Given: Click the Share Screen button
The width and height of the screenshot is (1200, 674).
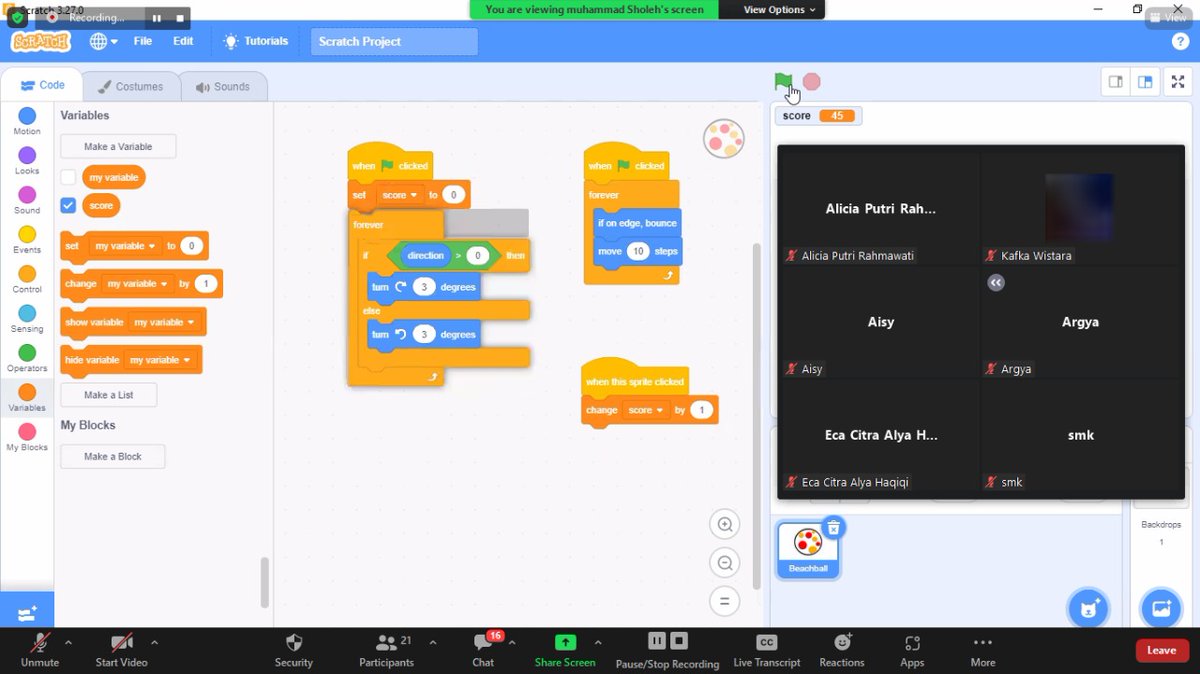Looking at the screenshot, I should click(x=565, y=650).
